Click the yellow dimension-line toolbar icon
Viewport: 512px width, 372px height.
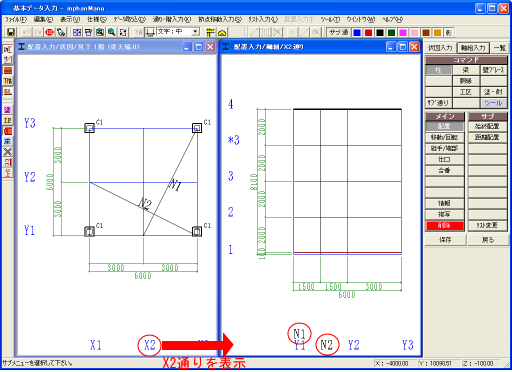pyautogui.click(x=210, y=32)
